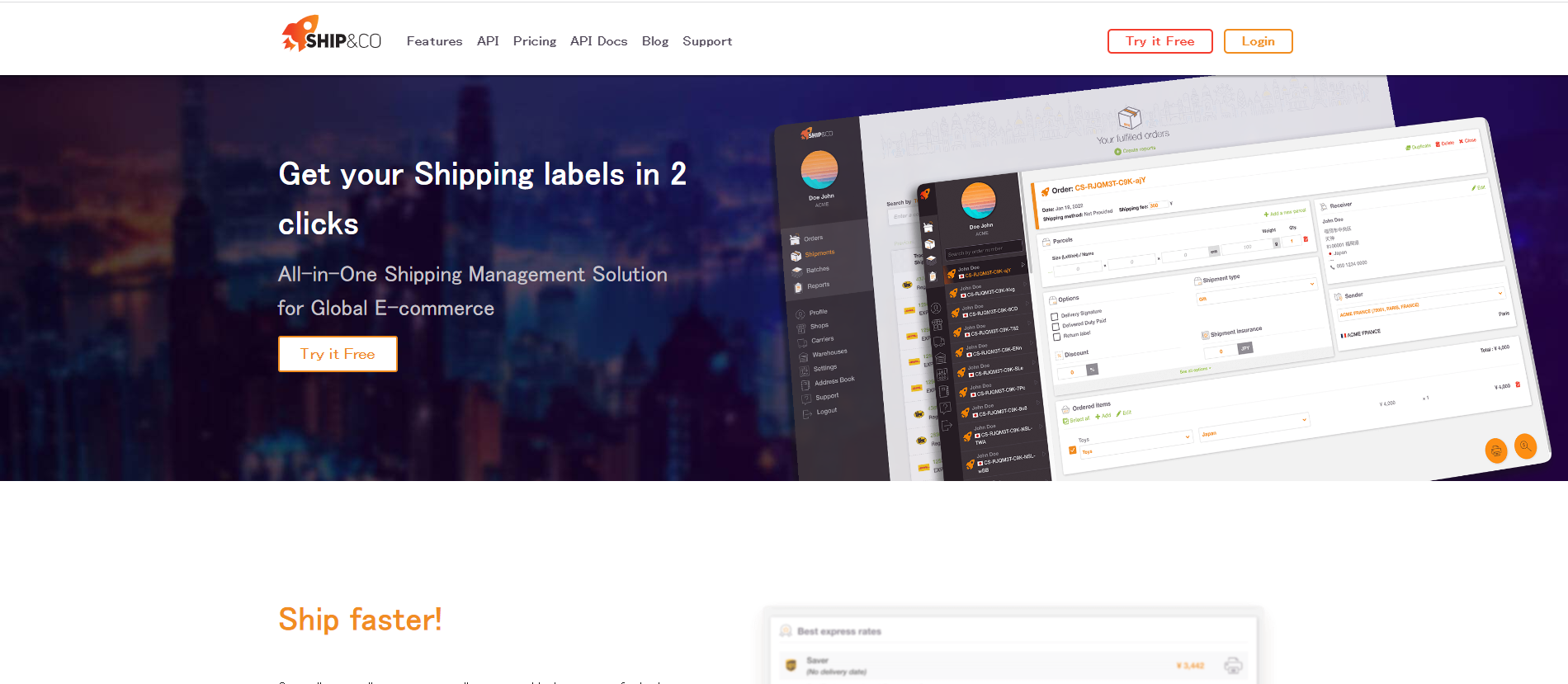The width and height of the screenshot is (1568, 684).
Task: Open the Shipment type dropdown showing Gift
Action: pyautogui.click(x=1255, y=291)
